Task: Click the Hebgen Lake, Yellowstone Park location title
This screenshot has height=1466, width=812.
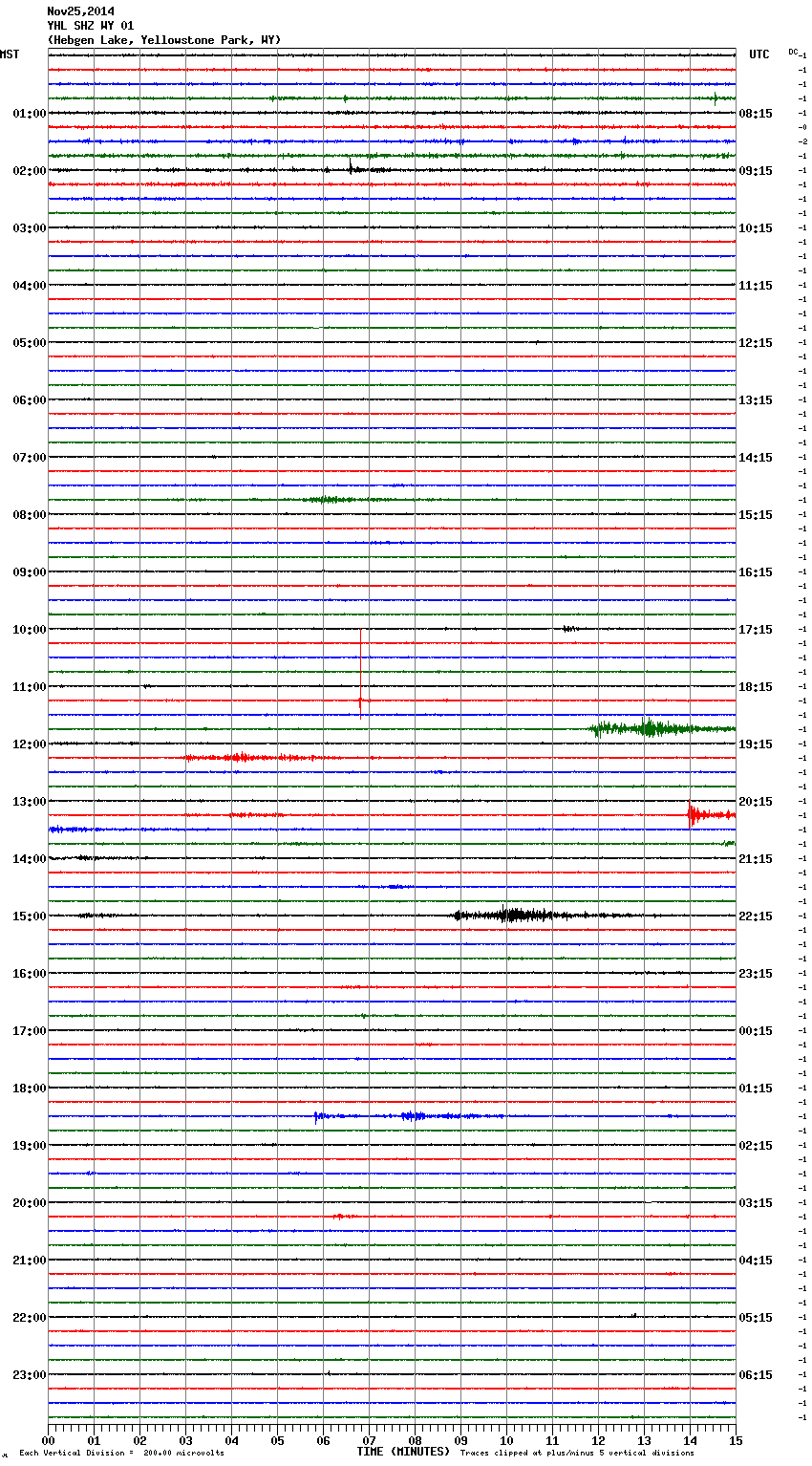Action: (164, 40)
